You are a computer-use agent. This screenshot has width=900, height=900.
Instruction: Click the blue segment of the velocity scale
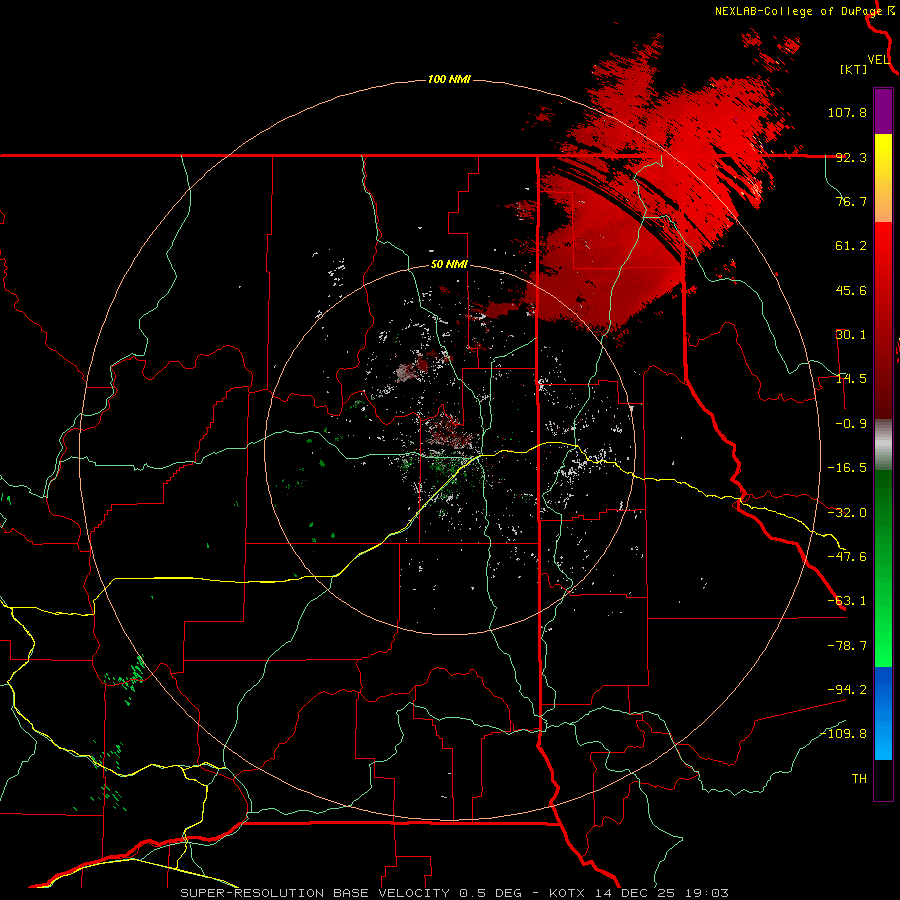(883, 713)
